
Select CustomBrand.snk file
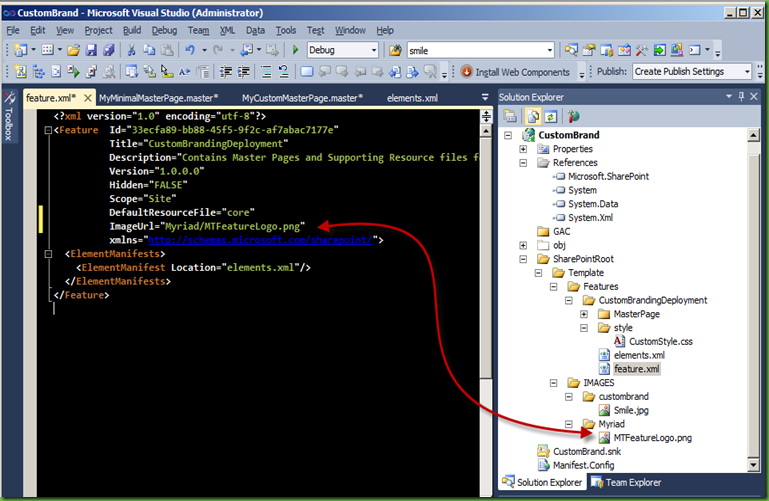pos(587,451)
